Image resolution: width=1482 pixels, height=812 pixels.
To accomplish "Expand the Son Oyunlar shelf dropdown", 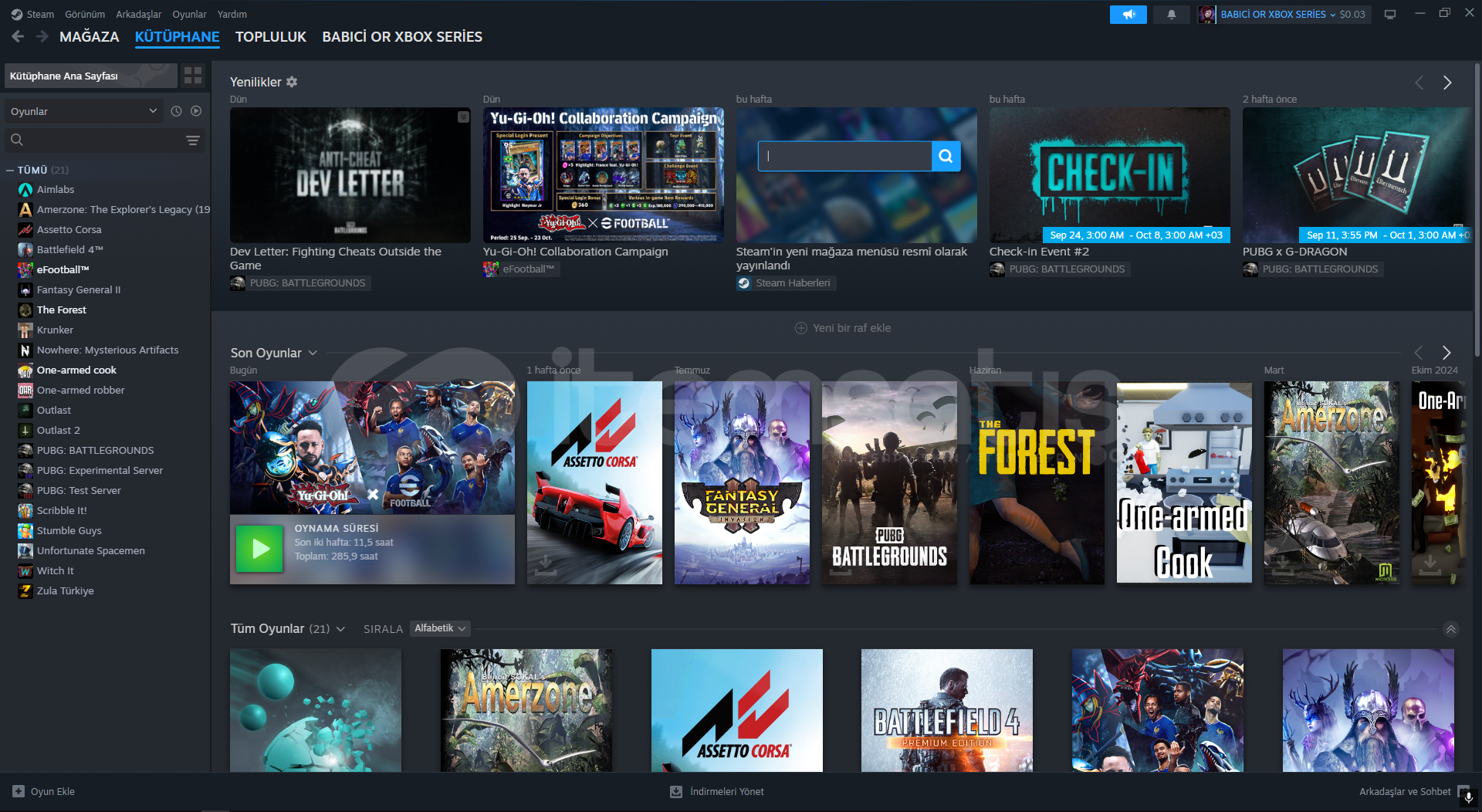I will click(x=313, y=353).
